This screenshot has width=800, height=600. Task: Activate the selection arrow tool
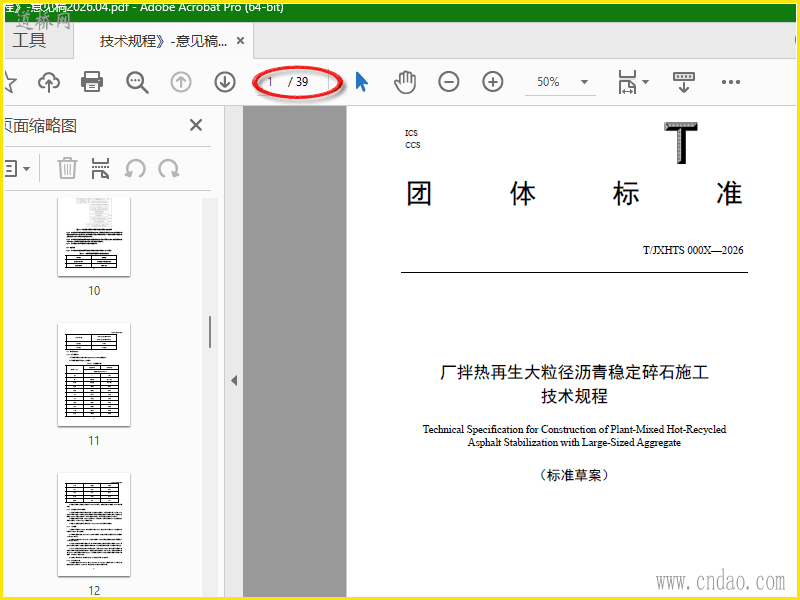tap(361, 82)
